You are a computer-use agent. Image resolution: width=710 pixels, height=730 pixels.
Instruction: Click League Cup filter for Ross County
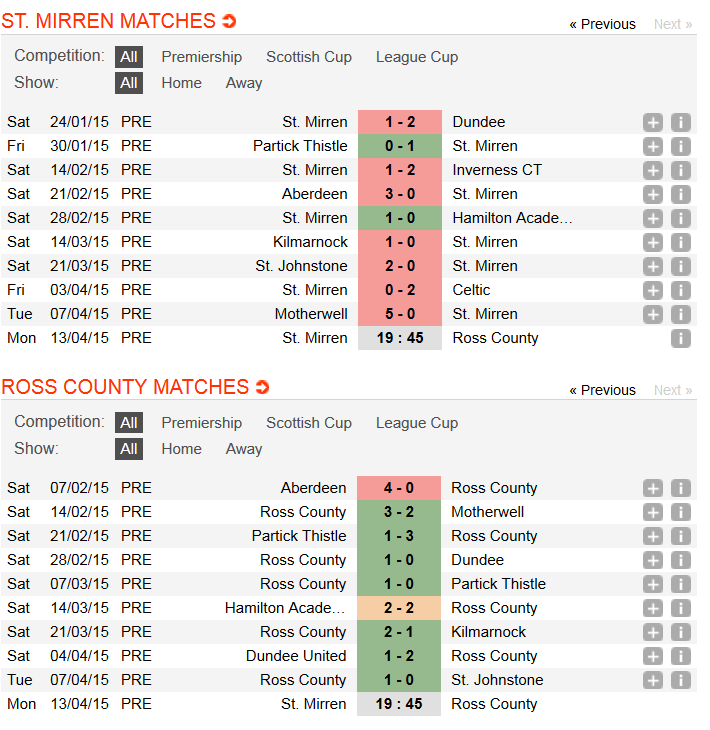(417, 423)
